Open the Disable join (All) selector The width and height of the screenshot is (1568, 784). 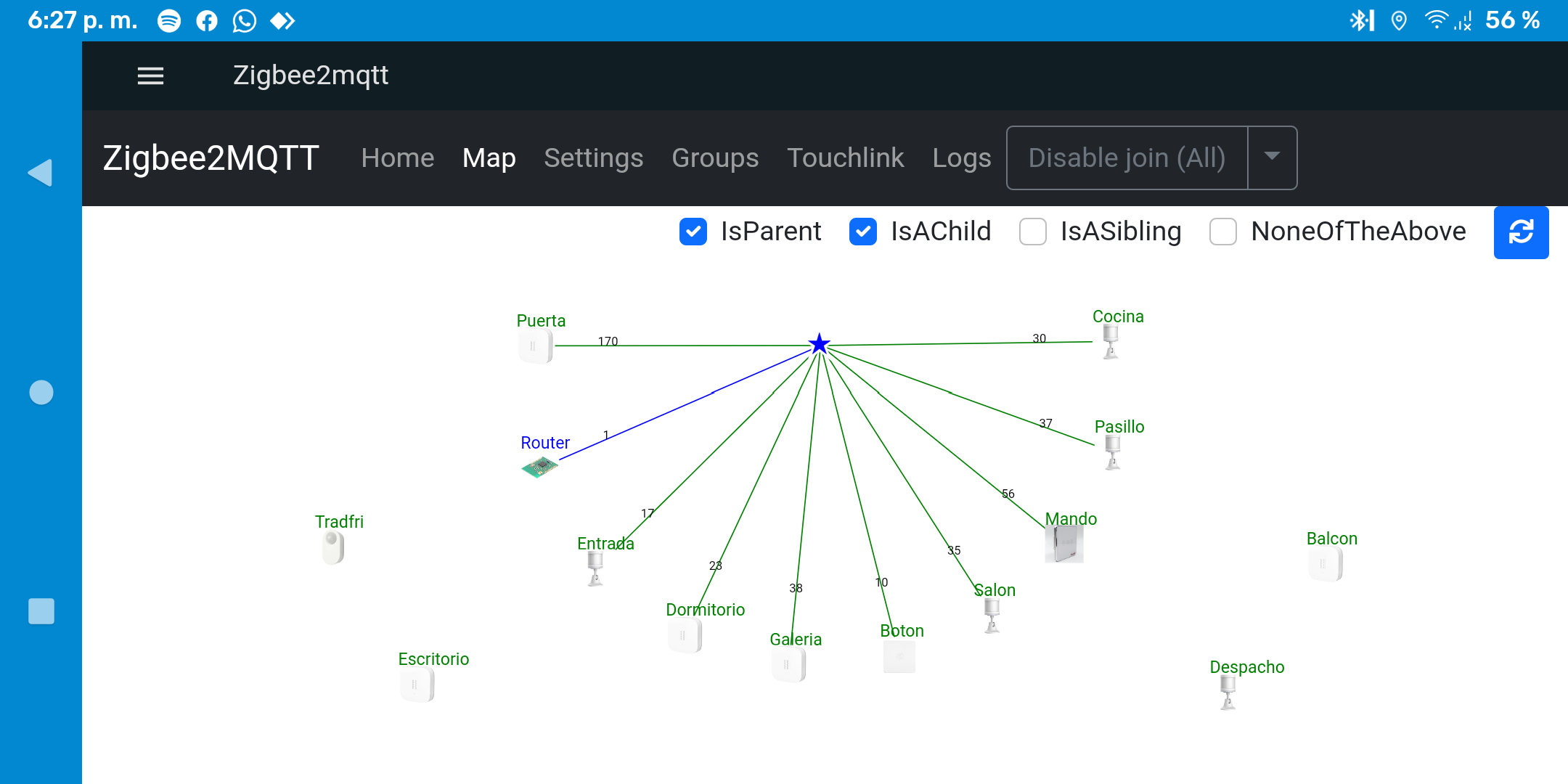1126,158
